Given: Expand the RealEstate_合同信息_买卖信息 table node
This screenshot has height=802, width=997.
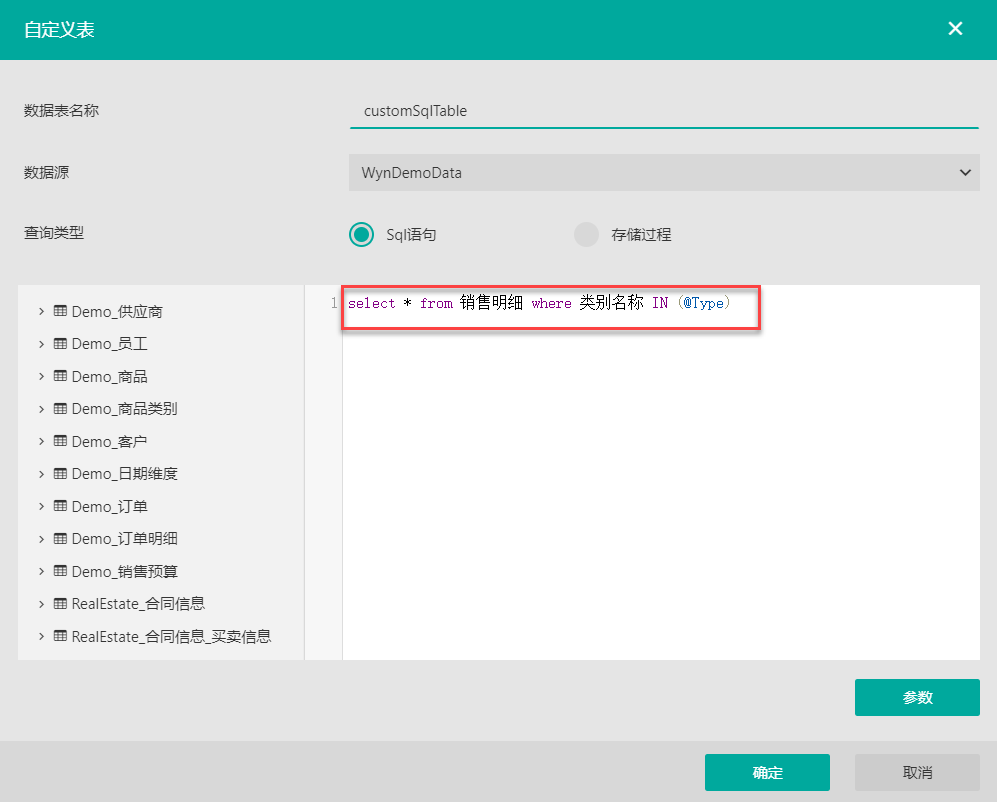Looking at the screenshot, I should 41,636.
